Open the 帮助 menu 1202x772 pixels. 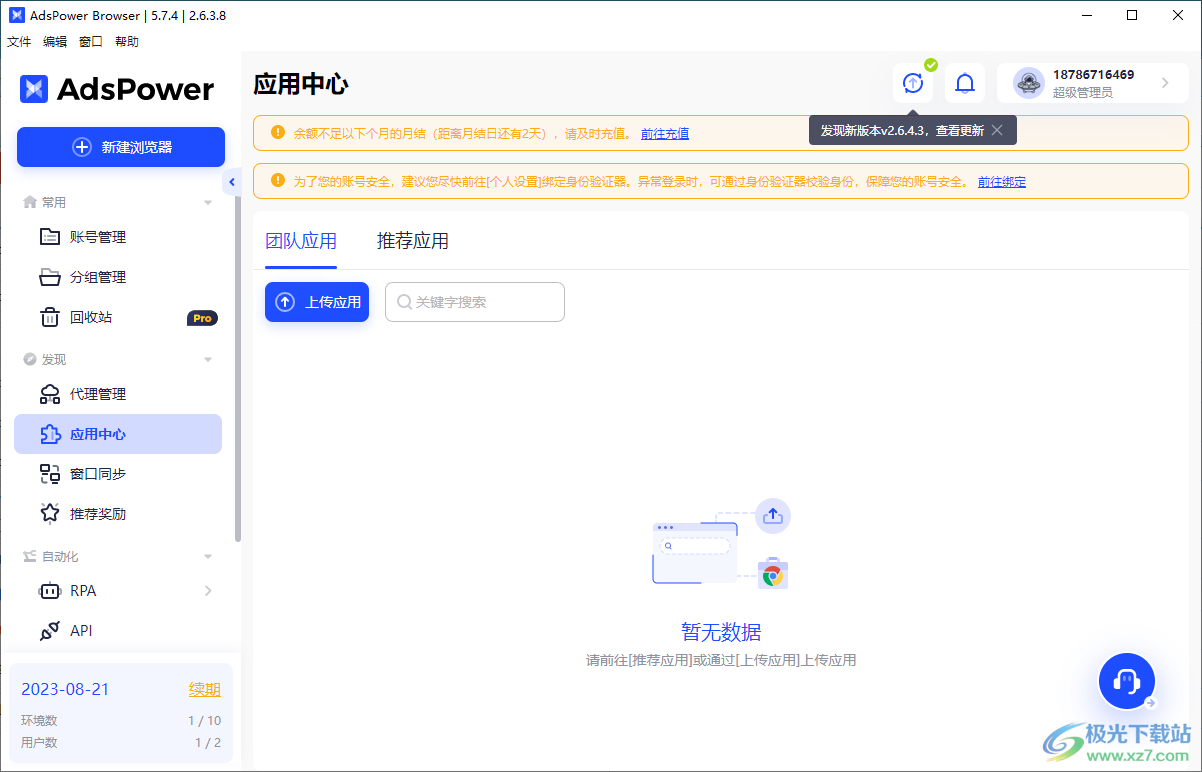(127, 41)
